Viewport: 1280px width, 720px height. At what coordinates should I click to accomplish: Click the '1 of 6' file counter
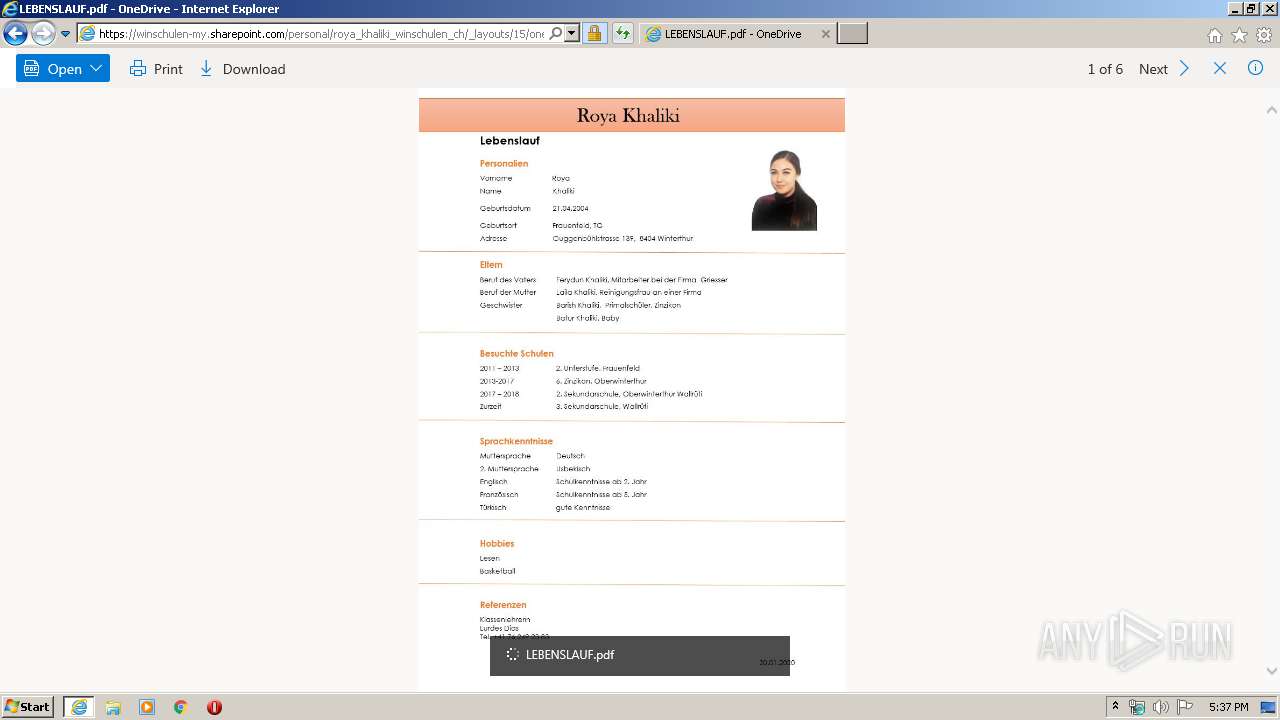pyautogui.click(x=1105, y=69)
